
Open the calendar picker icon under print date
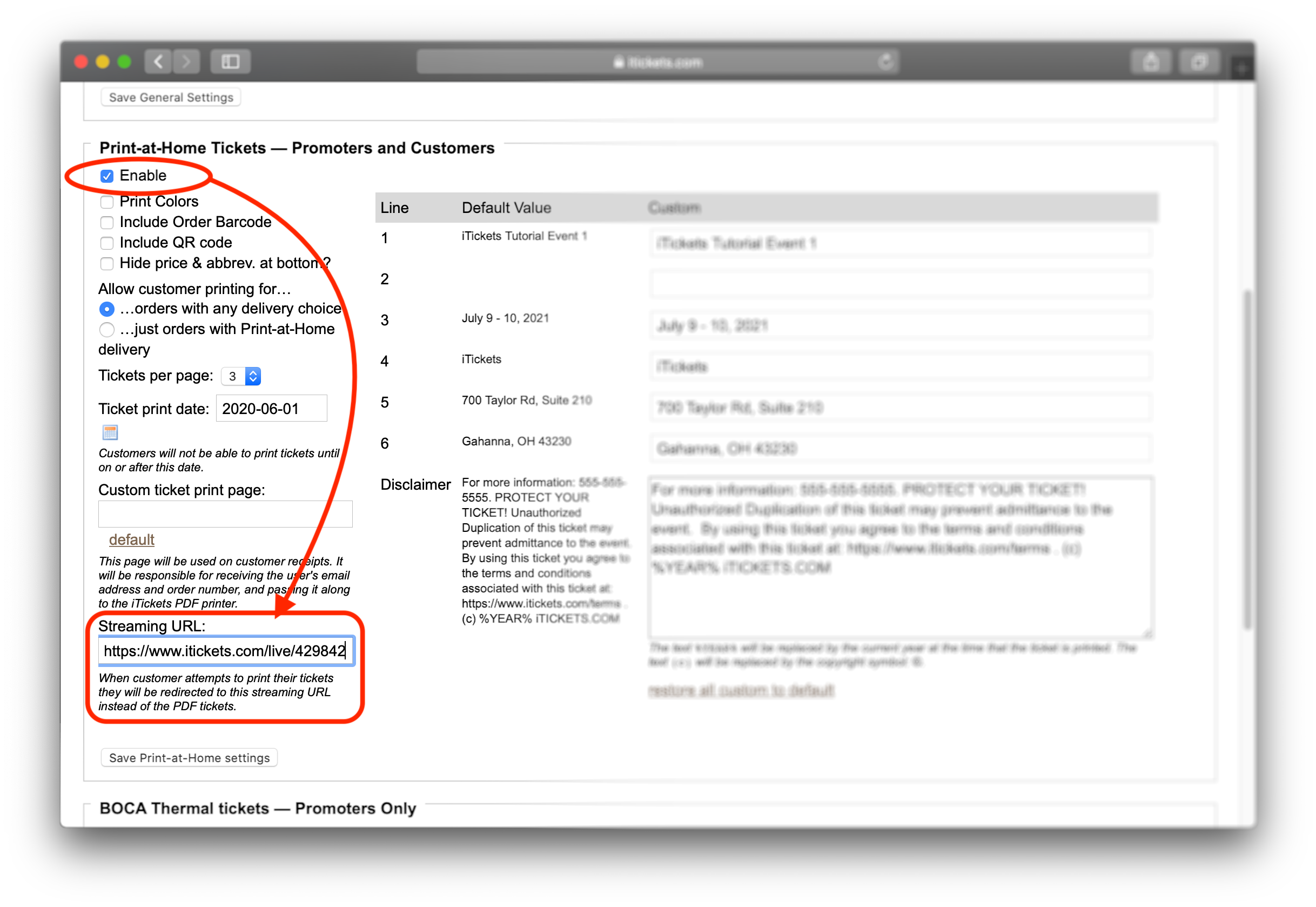[110, 433]
